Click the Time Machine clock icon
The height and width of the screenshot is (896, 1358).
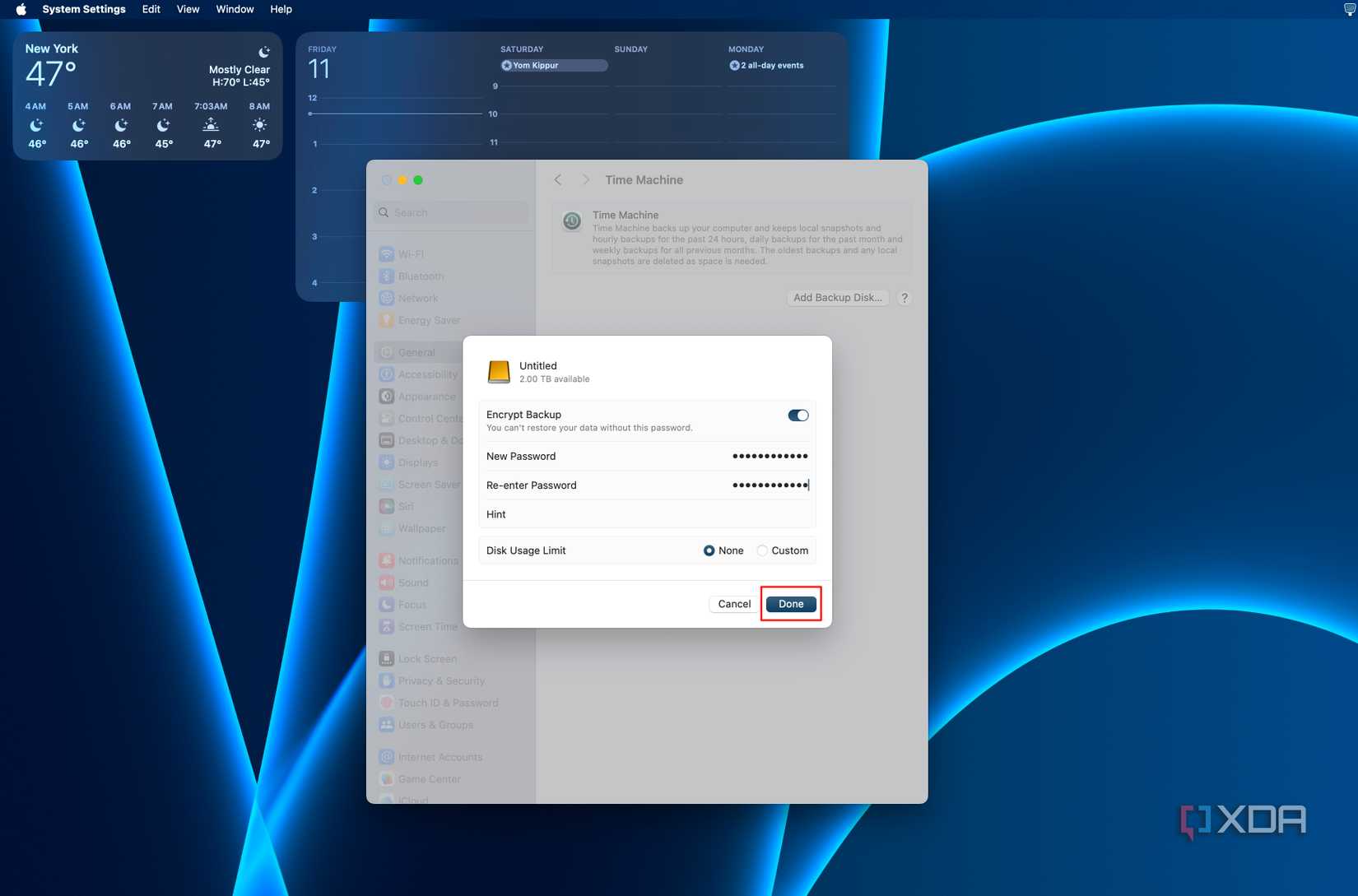(572, 221)
